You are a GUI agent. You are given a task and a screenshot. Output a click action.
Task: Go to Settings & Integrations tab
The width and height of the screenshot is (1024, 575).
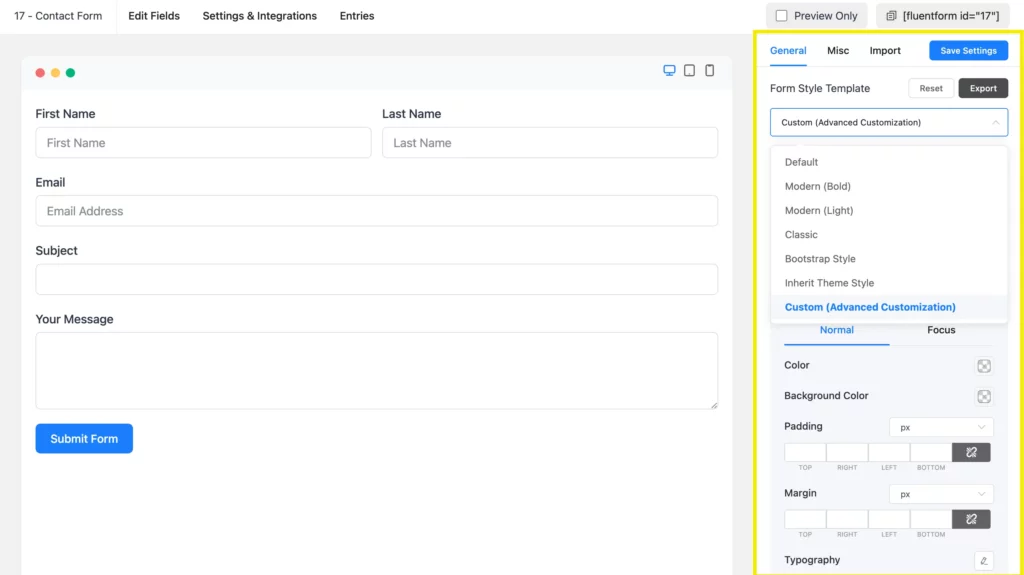(x=259, y=16)
